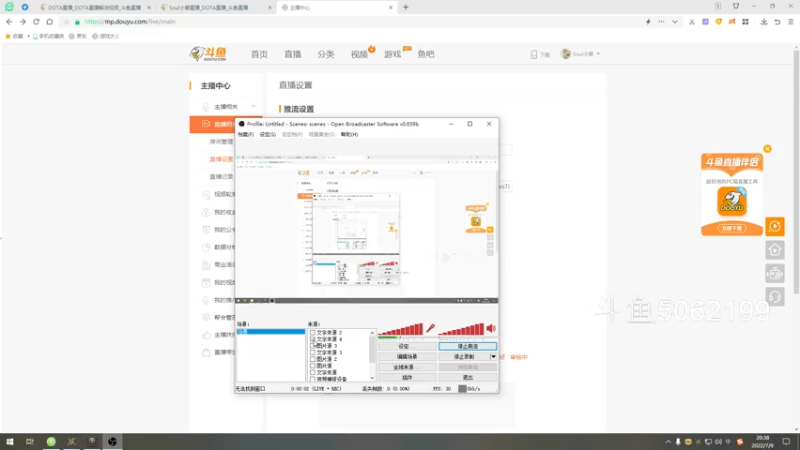Toggle the 图片源 source checkbox
The width and height of the screenshot is (800, 450).
pyautogui.click(x=313, y=366)
